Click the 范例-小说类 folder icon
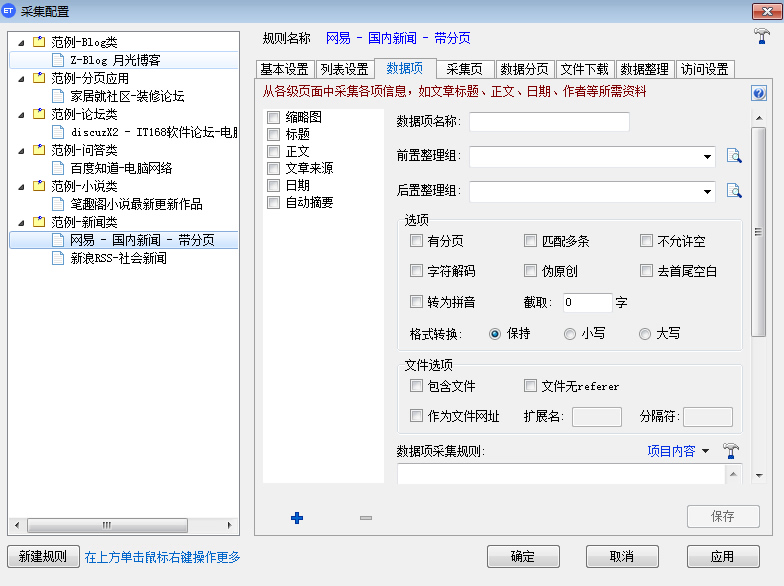The image size is (784, 586). 39,186
